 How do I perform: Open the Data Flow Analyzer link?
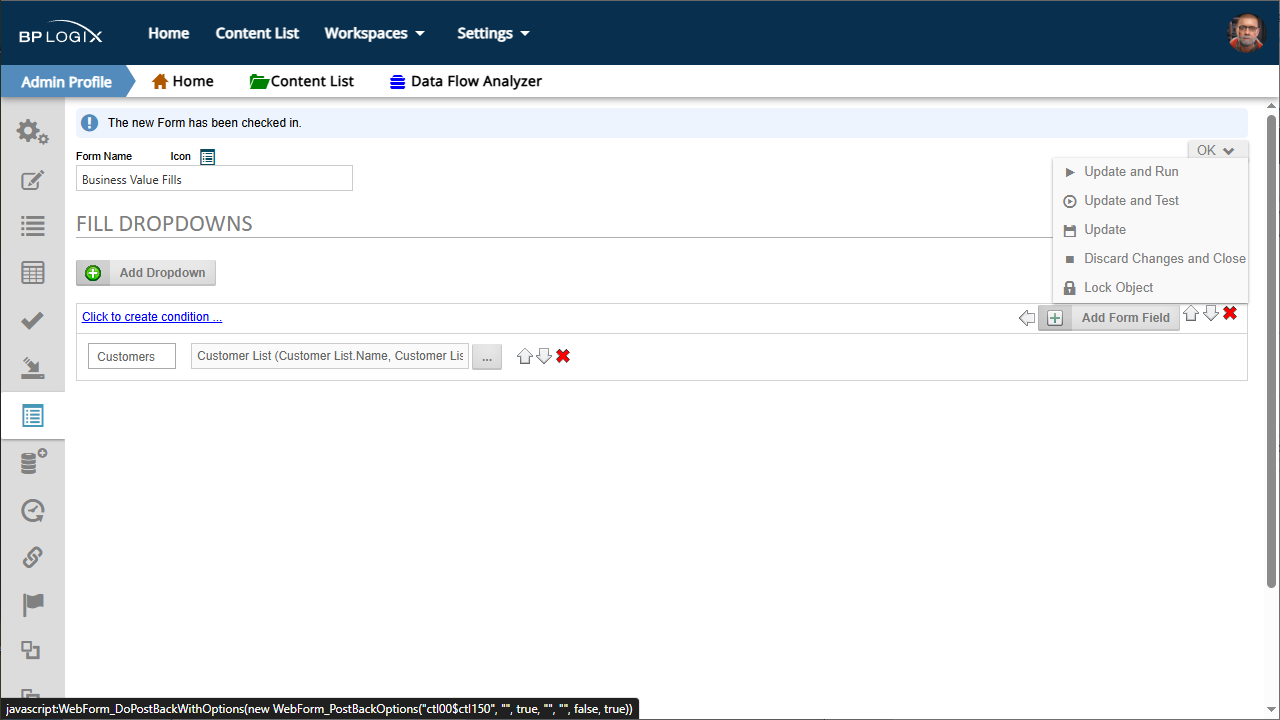[x=466, y=82]
